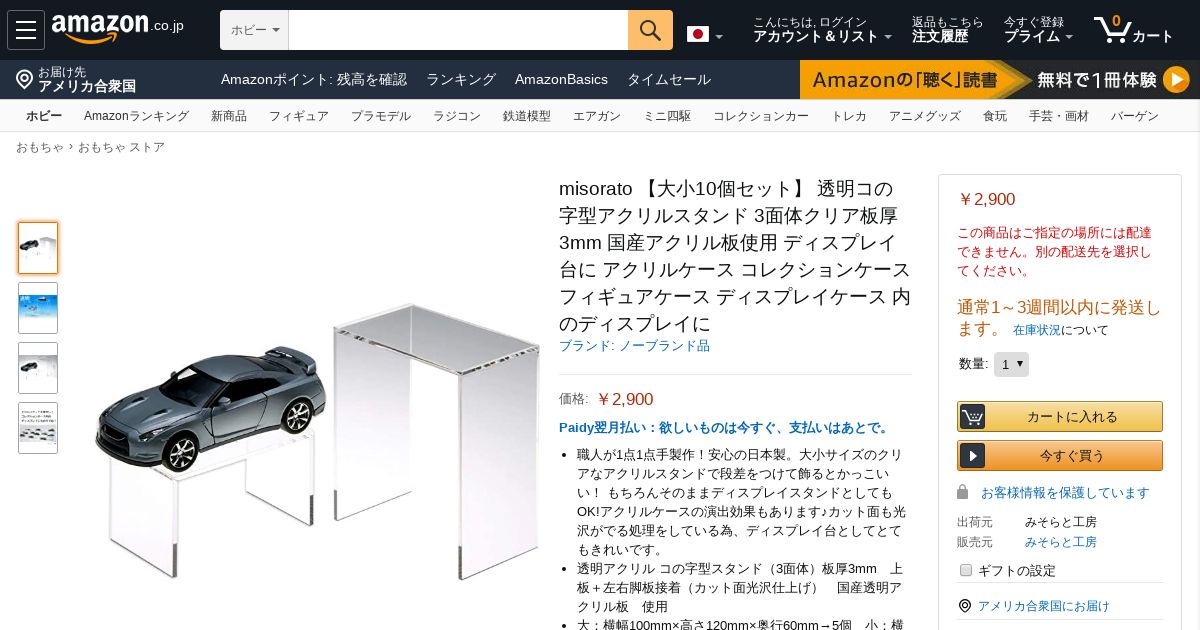The width and height of the screenshot is (1200, 630).
Task: Click the orange search magnifier button
Action: [x=650, y=30]
